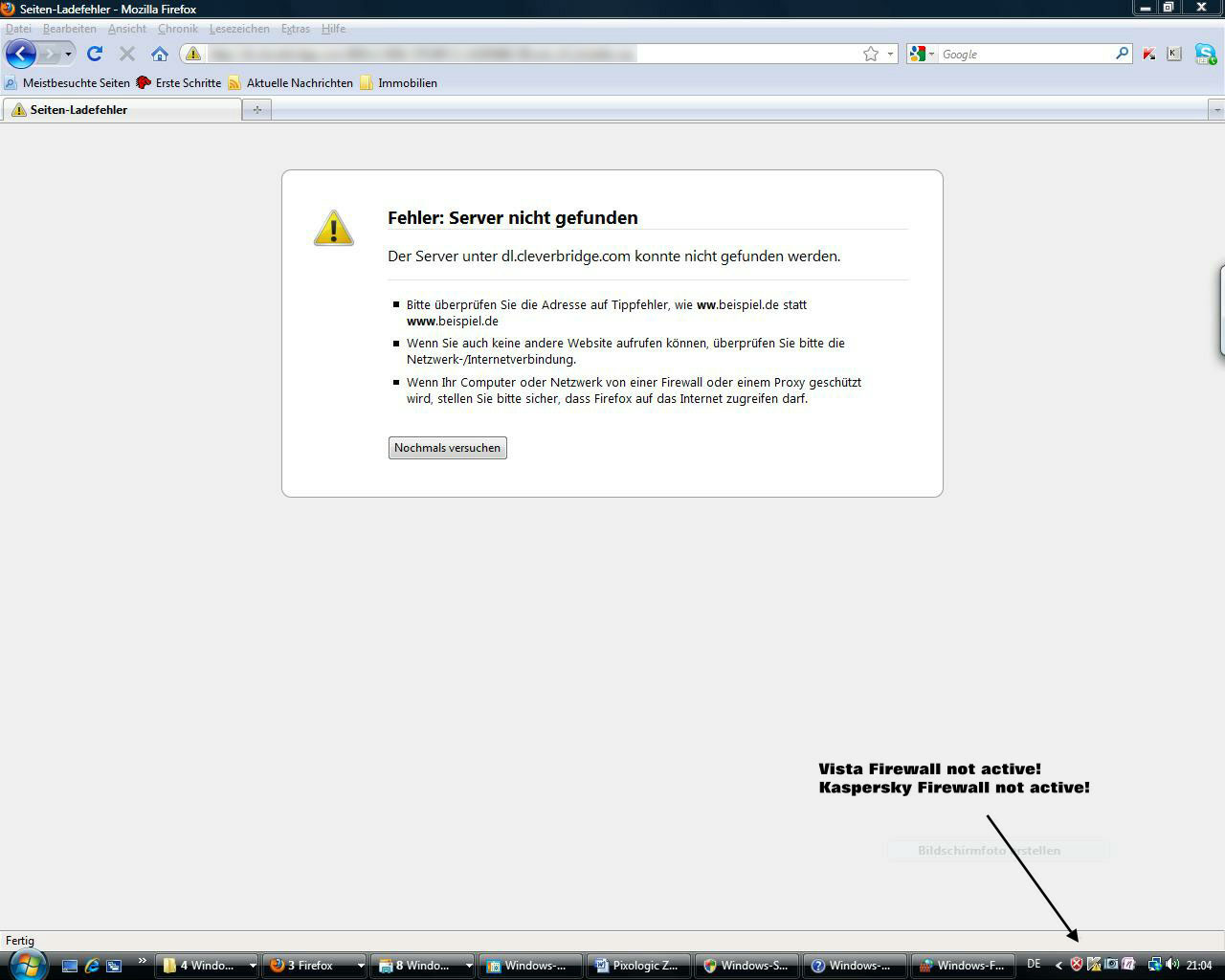Click inside the Google search box
The image size is (1225, 980).
point(1026,54)
